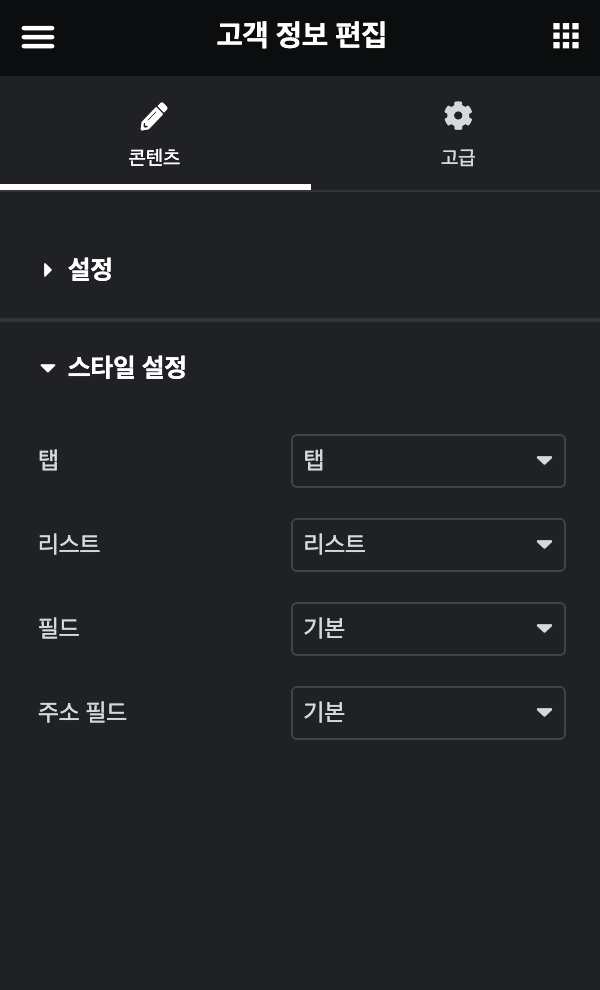Open the 탭 style dropdown

click(428, 461)
